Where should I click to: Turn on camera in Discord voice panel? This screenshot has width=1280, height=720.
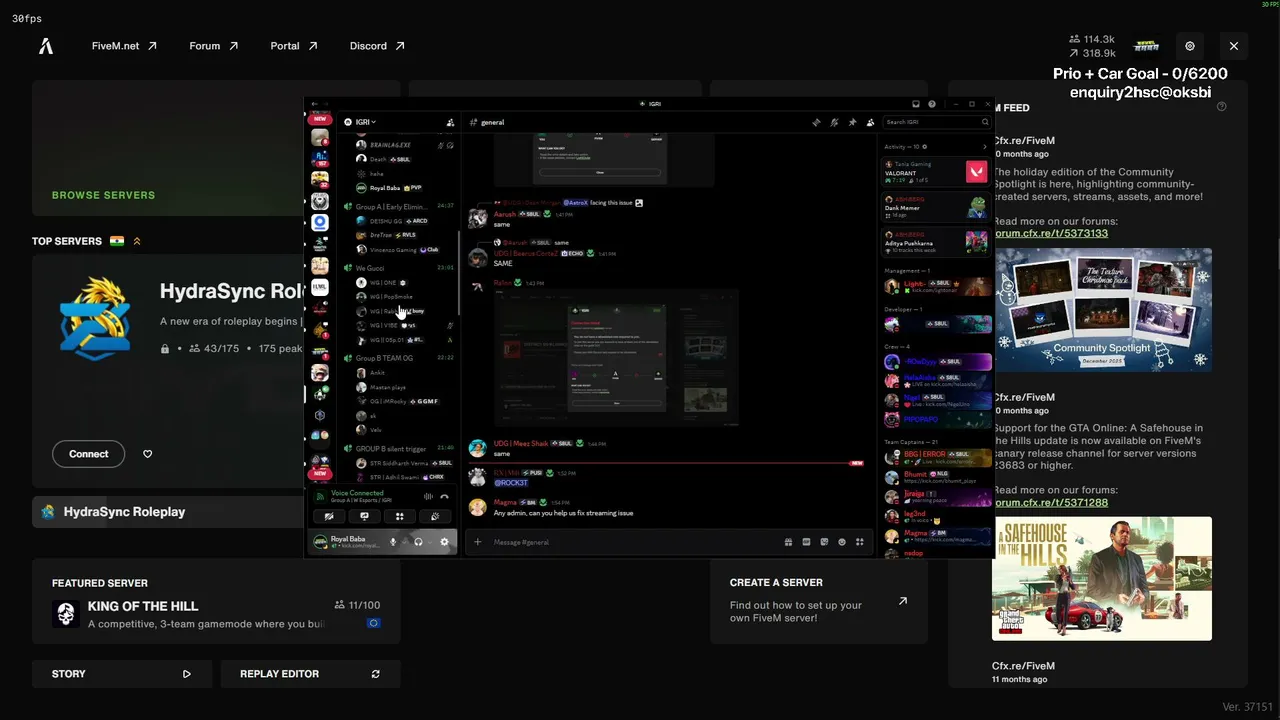pyautogui.click(x=329, y=516)
